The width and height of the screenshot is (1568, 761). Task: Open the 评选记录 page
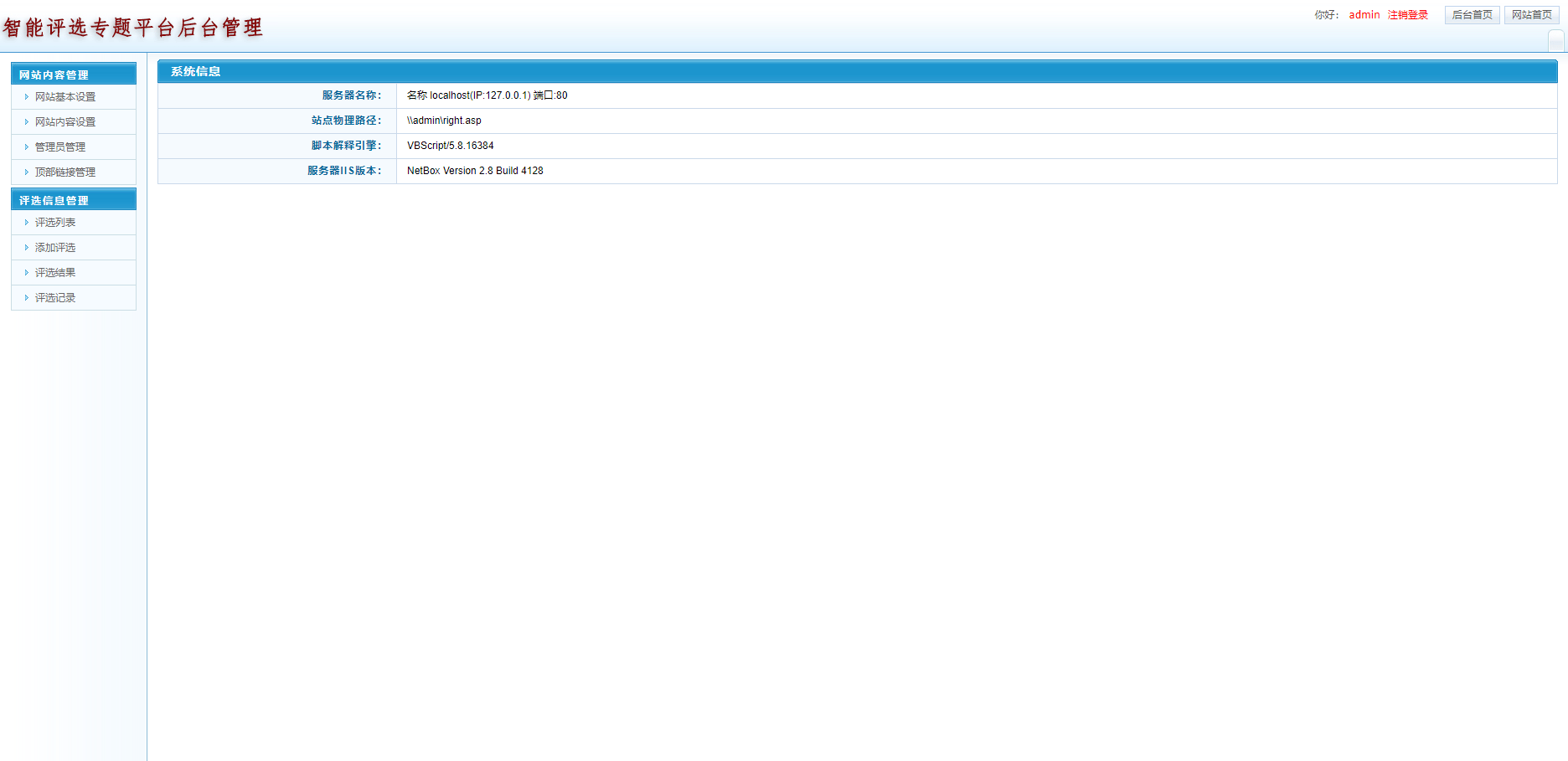click(54, 298)
